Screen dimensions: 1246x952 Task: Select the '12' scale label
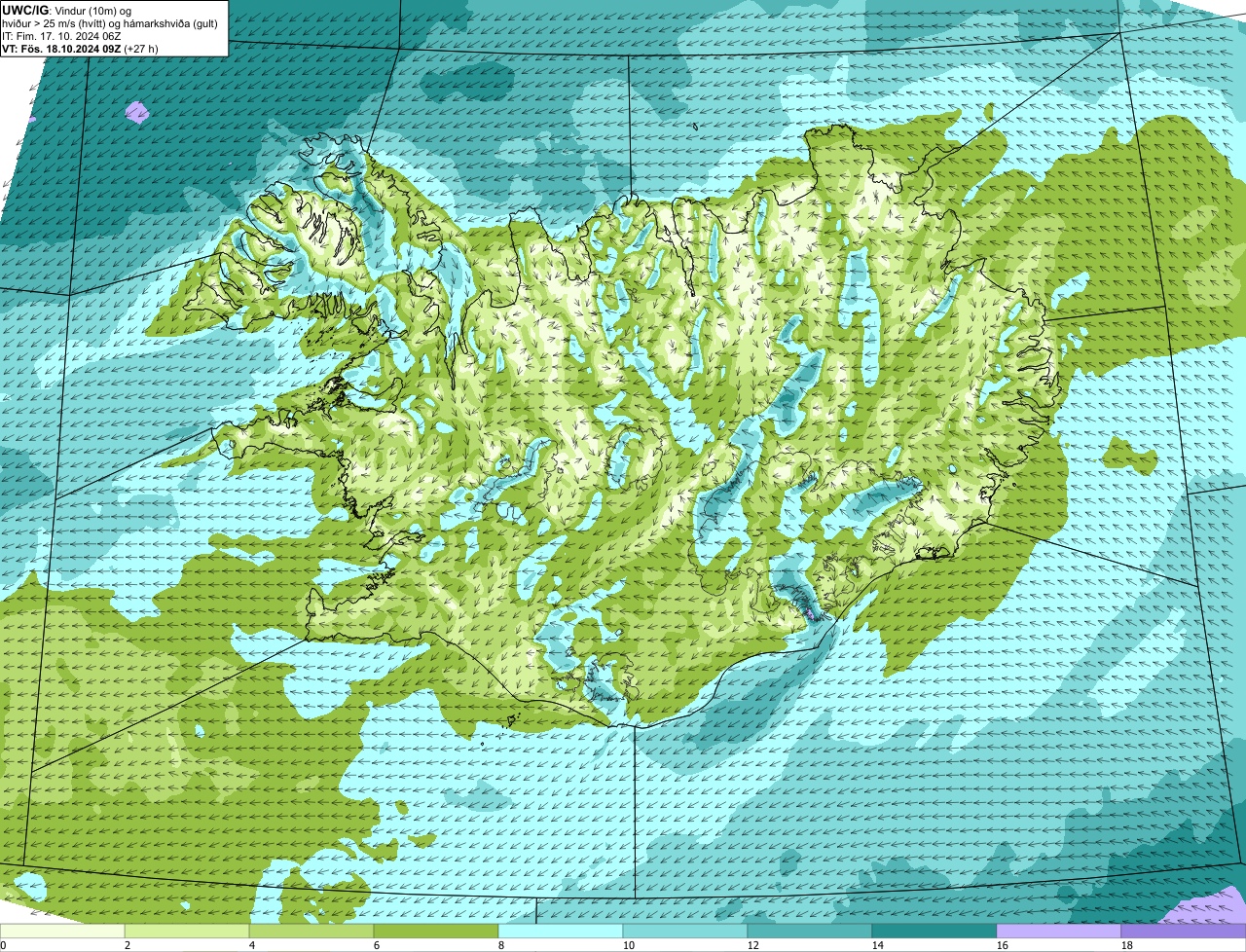point(753,945)
